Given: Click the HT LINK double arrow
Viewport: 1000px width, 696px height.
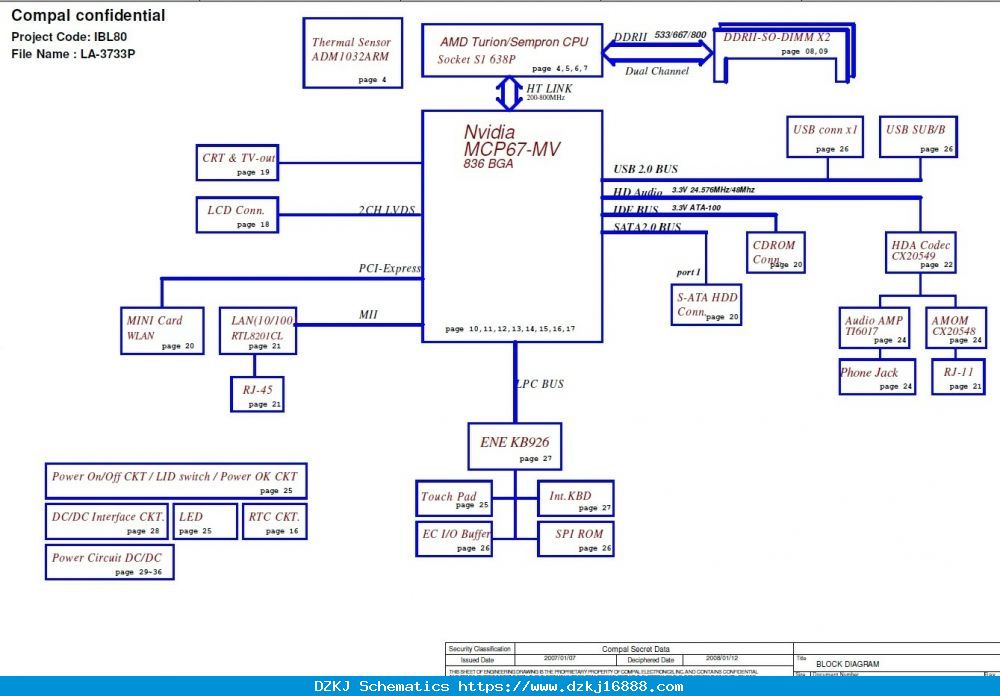Looking at the screenshot, I should tap(509, 93).
